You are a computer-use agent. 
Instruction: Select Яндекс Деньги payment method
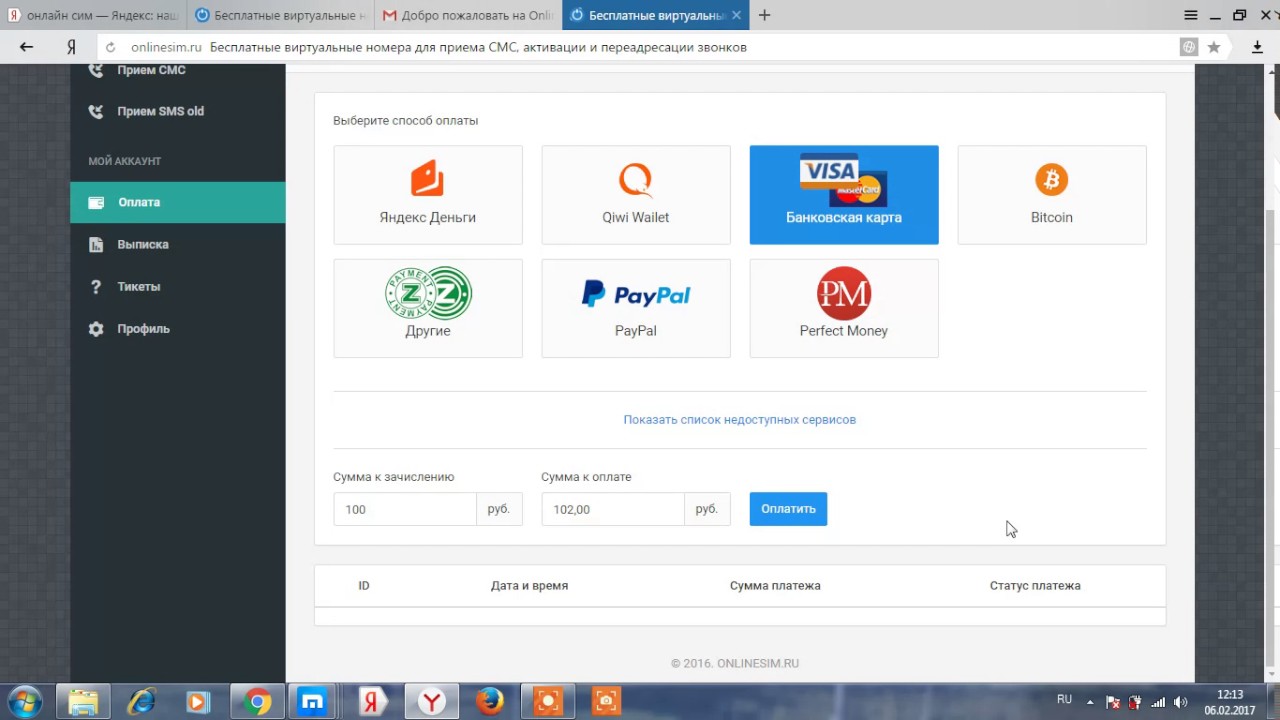[x=428, y=195]
